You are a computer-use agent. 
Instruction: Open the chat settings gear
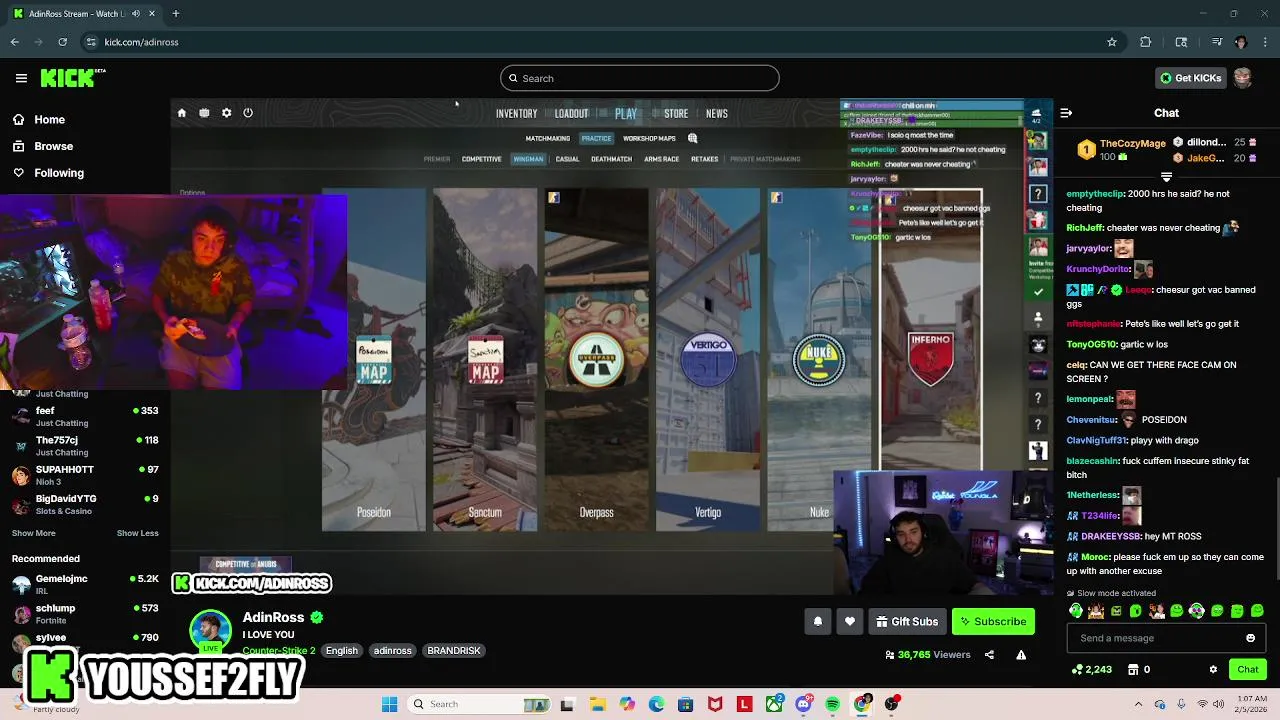point(1213,669)
